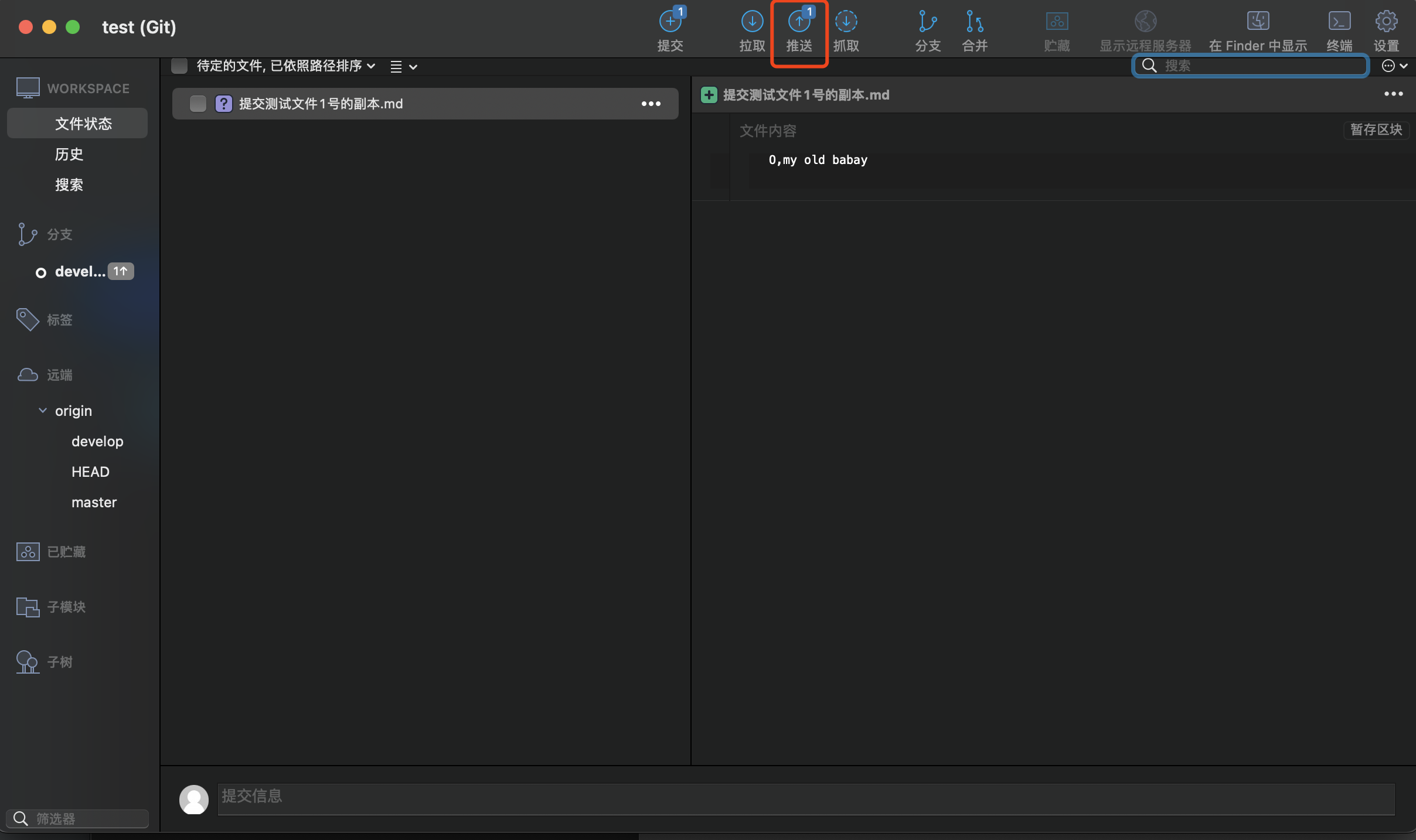Click the unknown status question-mark file icon
Image resolution: width=1416 pixels, height=840 pixels.
click(x=223, y=104)
